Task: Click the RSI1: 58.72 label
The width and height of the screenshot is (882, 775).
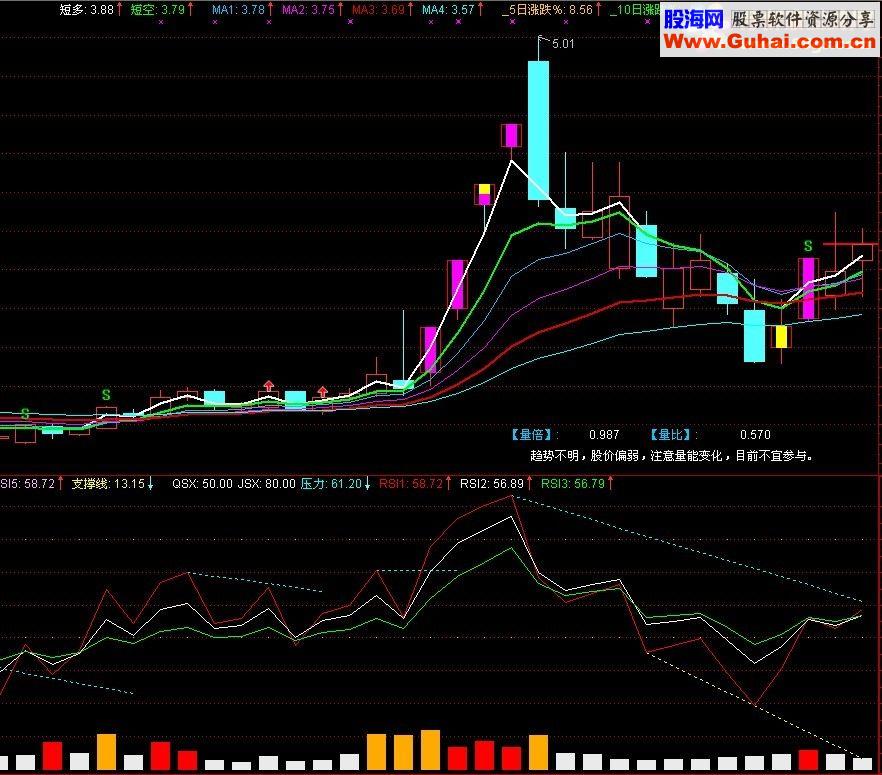Action: [411, 484]
